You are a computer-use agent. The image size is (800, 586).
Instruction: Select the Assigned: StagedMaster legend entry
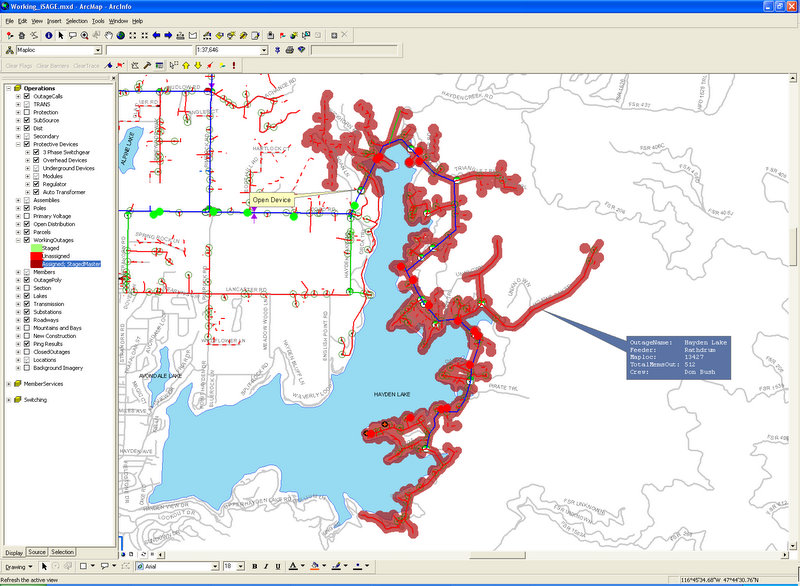pos(72,264)
